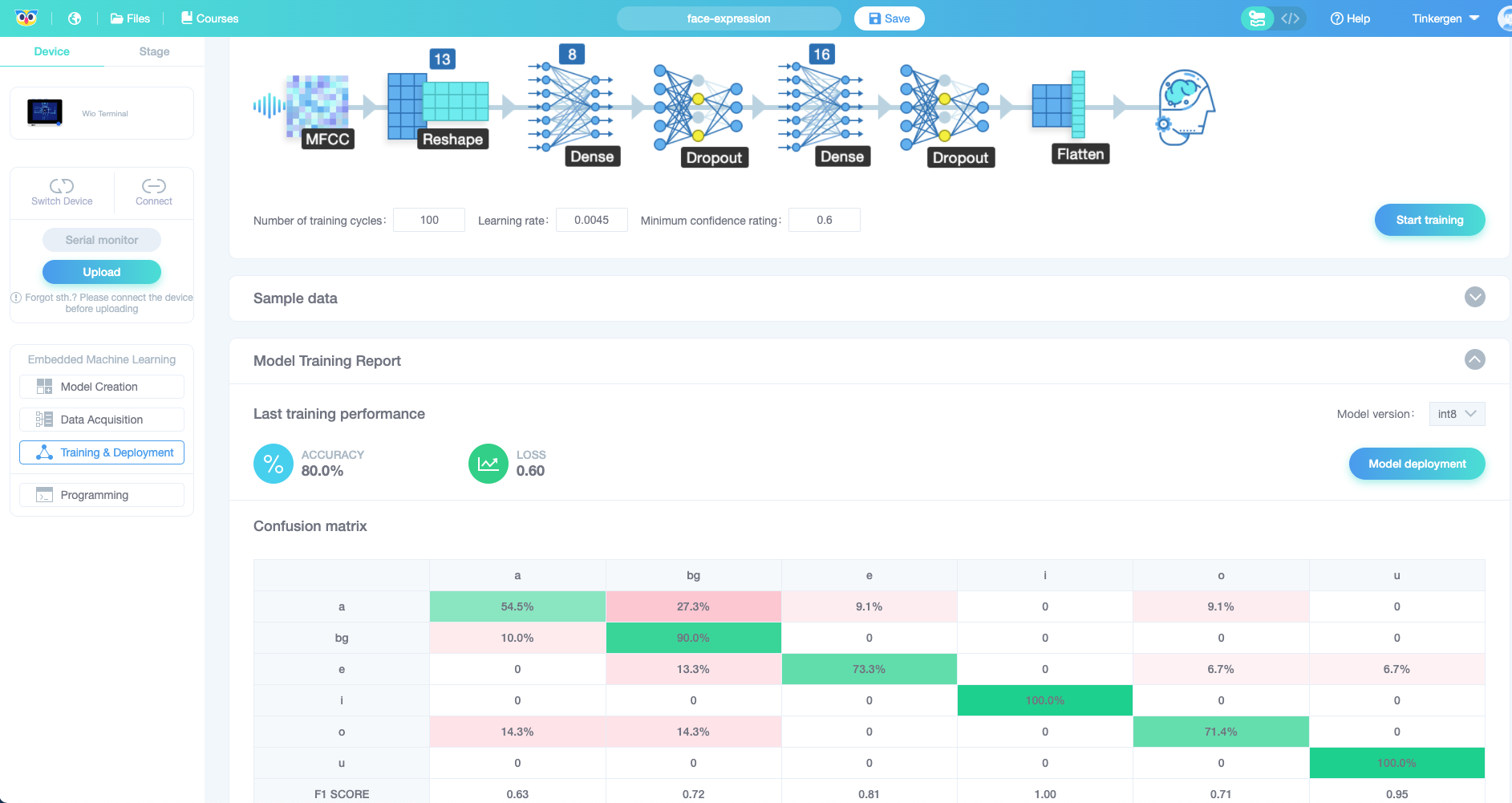Start training the model
Image resolution: width=1512 pixels, height=803 pixels.
point(1429,220)
